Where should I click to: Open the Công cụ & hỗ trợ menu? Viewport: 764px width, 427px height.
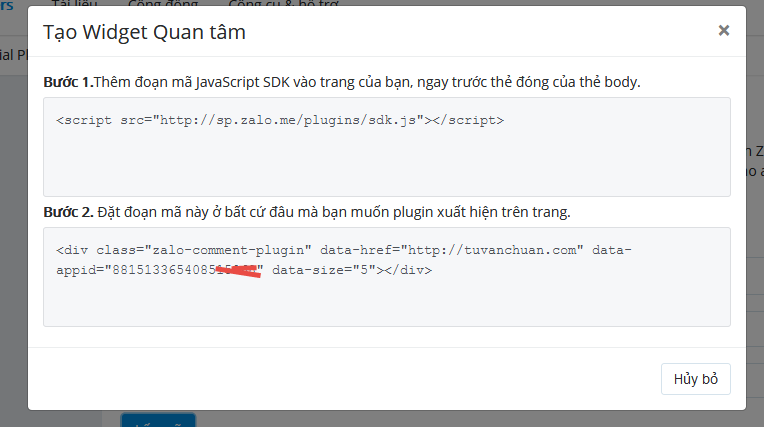click(x=270, y=4)
